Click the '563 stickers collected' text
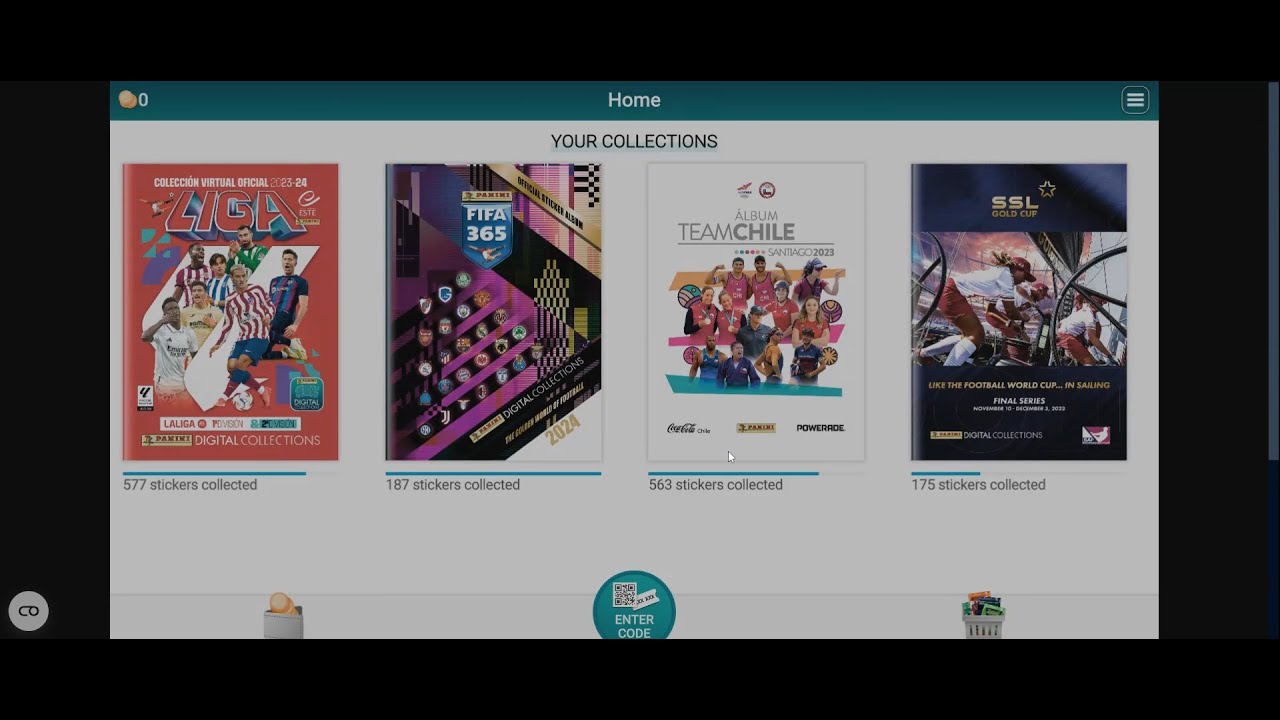The width and height of the screenshot is (1280, 720). click(x=716, y=485)
